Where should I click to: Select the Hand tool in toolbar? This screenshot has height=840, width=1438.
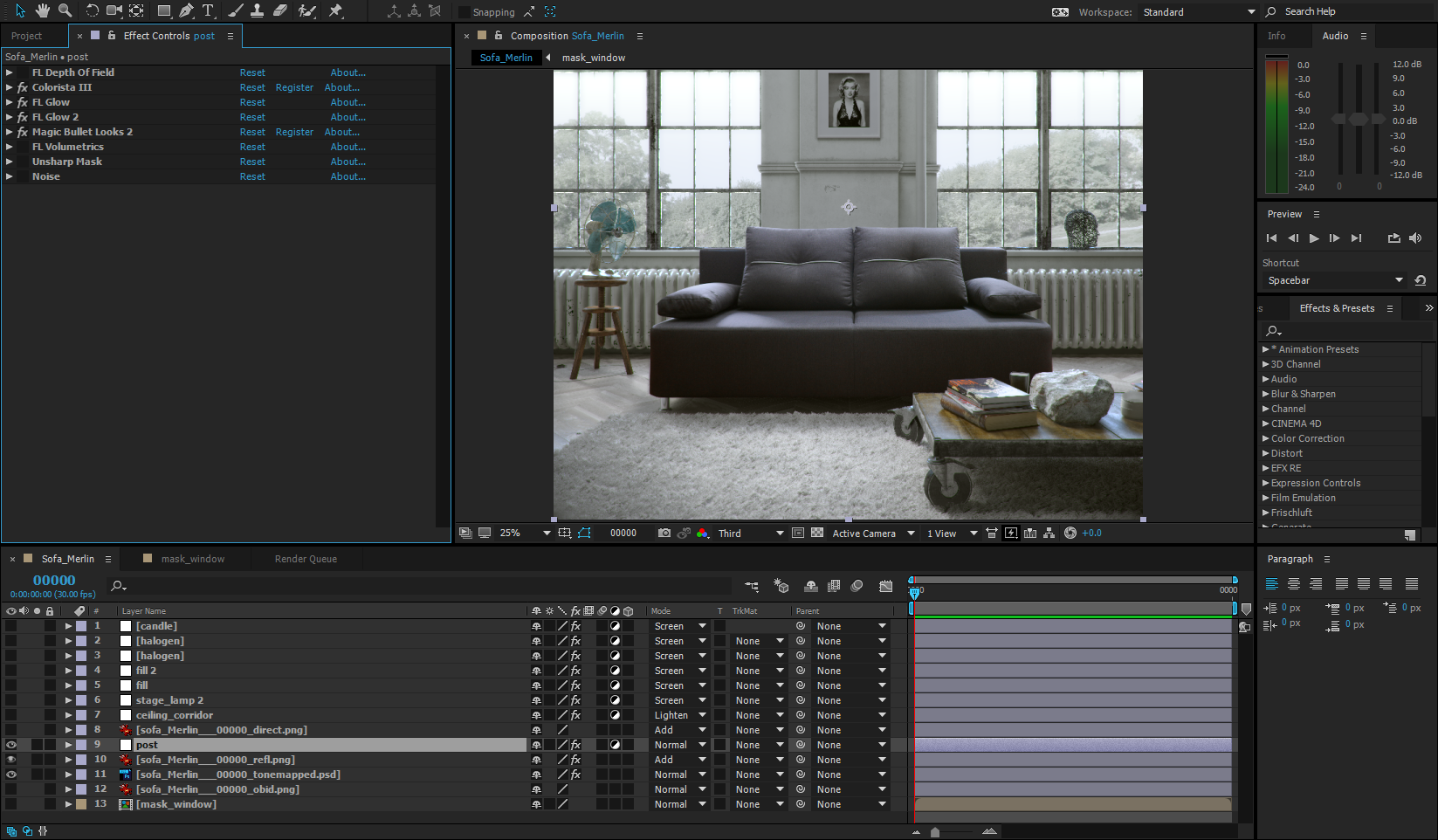click(x=43, y=10)
